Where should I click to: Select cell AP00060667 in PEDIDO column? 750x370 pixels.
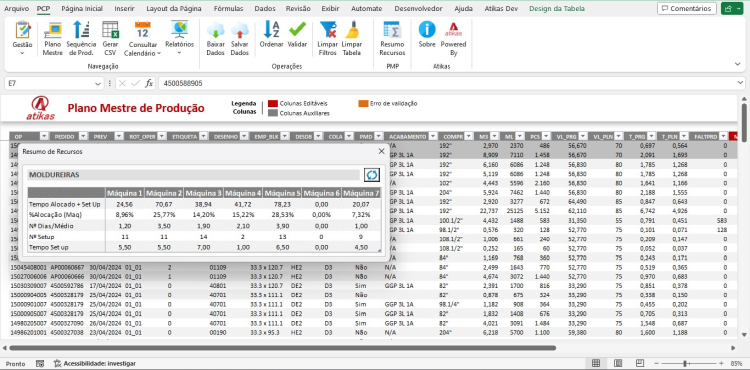click(x=67, y=268)
